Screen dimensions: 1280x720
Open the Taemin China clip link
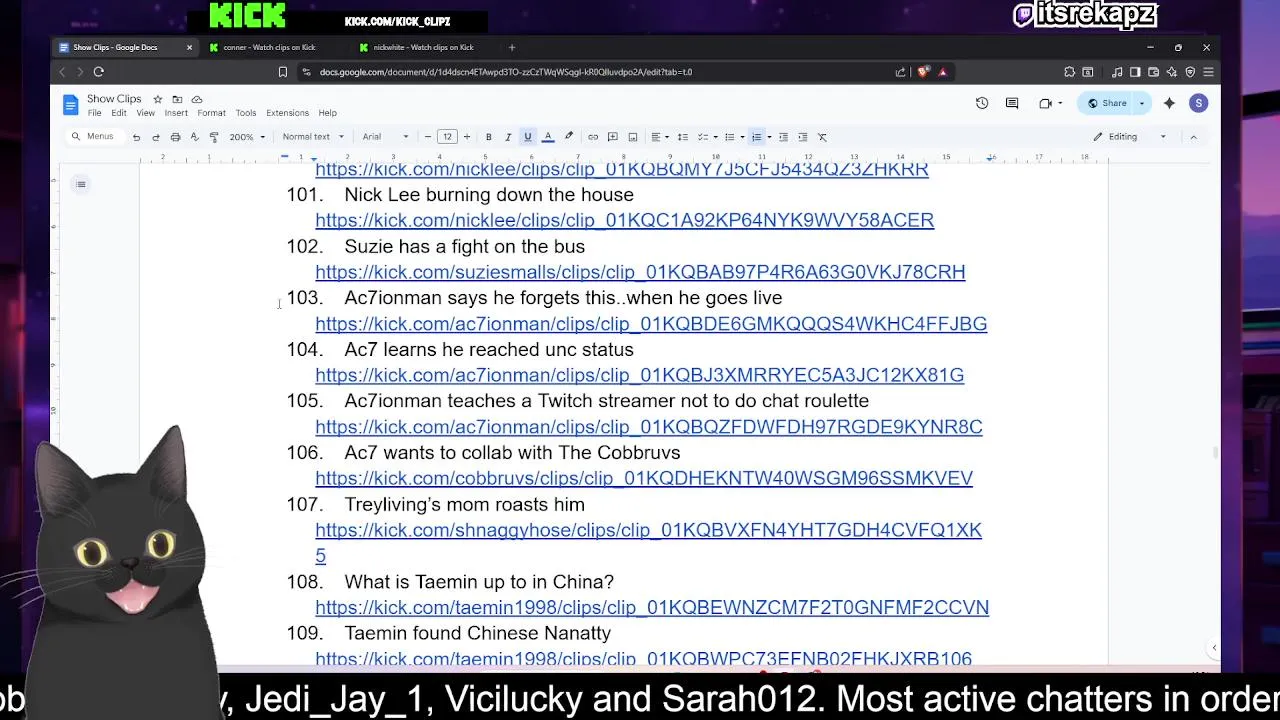[652, 607]
